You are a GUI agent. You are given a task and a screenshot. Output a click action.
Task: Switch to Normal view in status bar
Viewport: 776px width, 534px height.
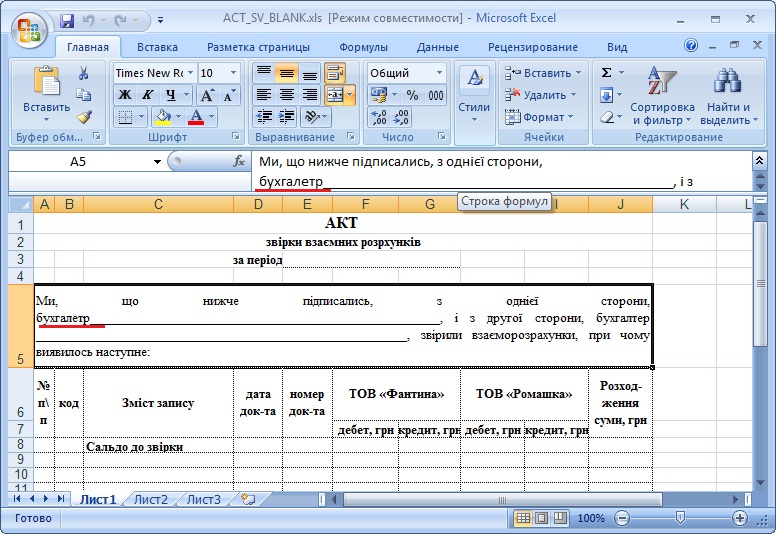[523, 518]
